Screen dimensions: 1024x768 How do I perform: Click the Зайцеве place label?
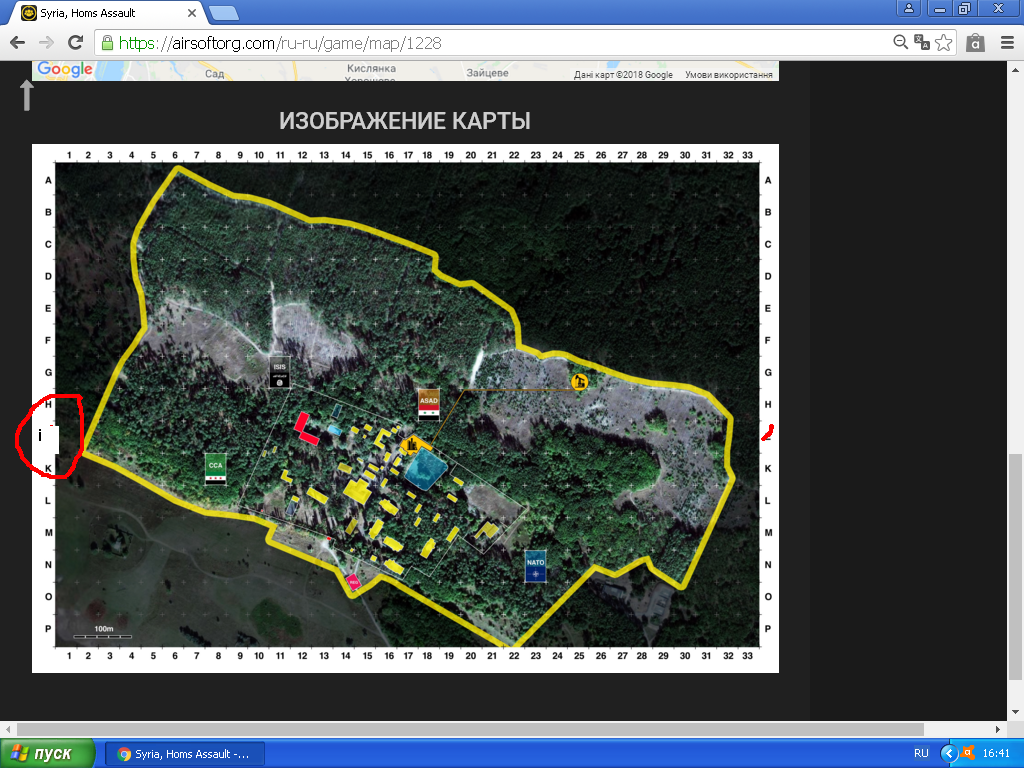pyautogui.click(x=487, y=72)
